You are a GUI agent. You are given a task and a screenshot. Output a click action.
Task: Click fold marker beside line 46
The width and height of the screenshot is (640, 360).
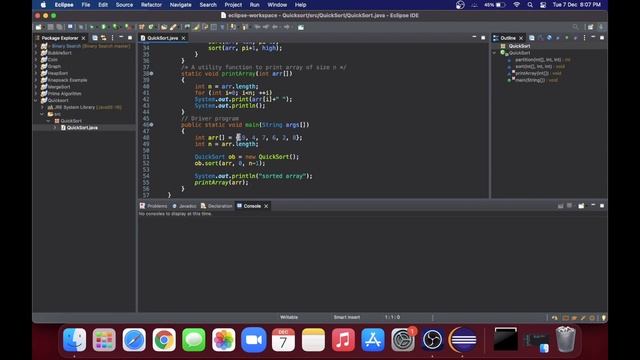tap(151, 124)
